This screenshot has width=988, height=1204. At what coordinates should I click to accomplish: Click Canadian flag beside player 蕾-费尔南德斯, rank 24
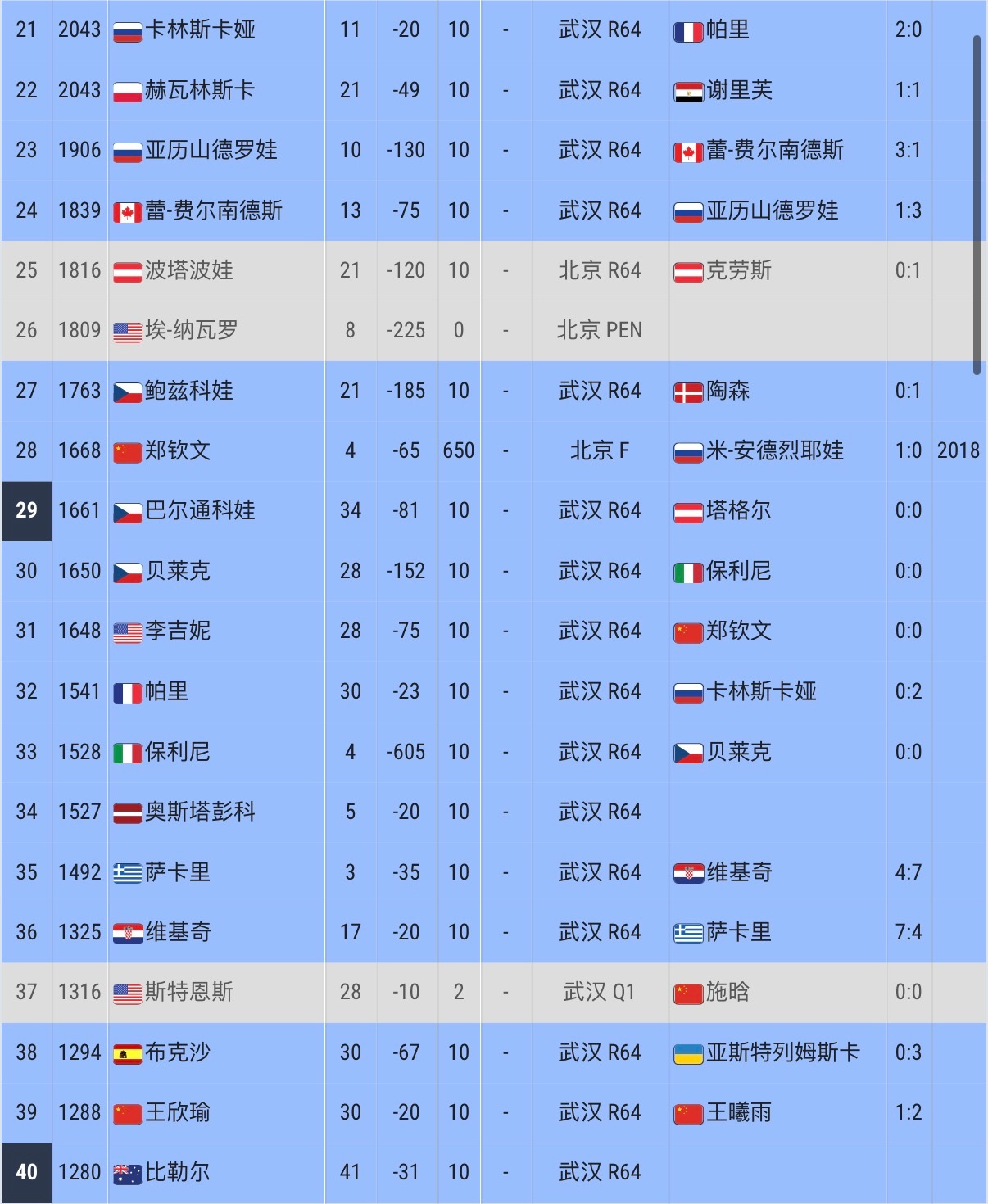click(x=127, y=213)
